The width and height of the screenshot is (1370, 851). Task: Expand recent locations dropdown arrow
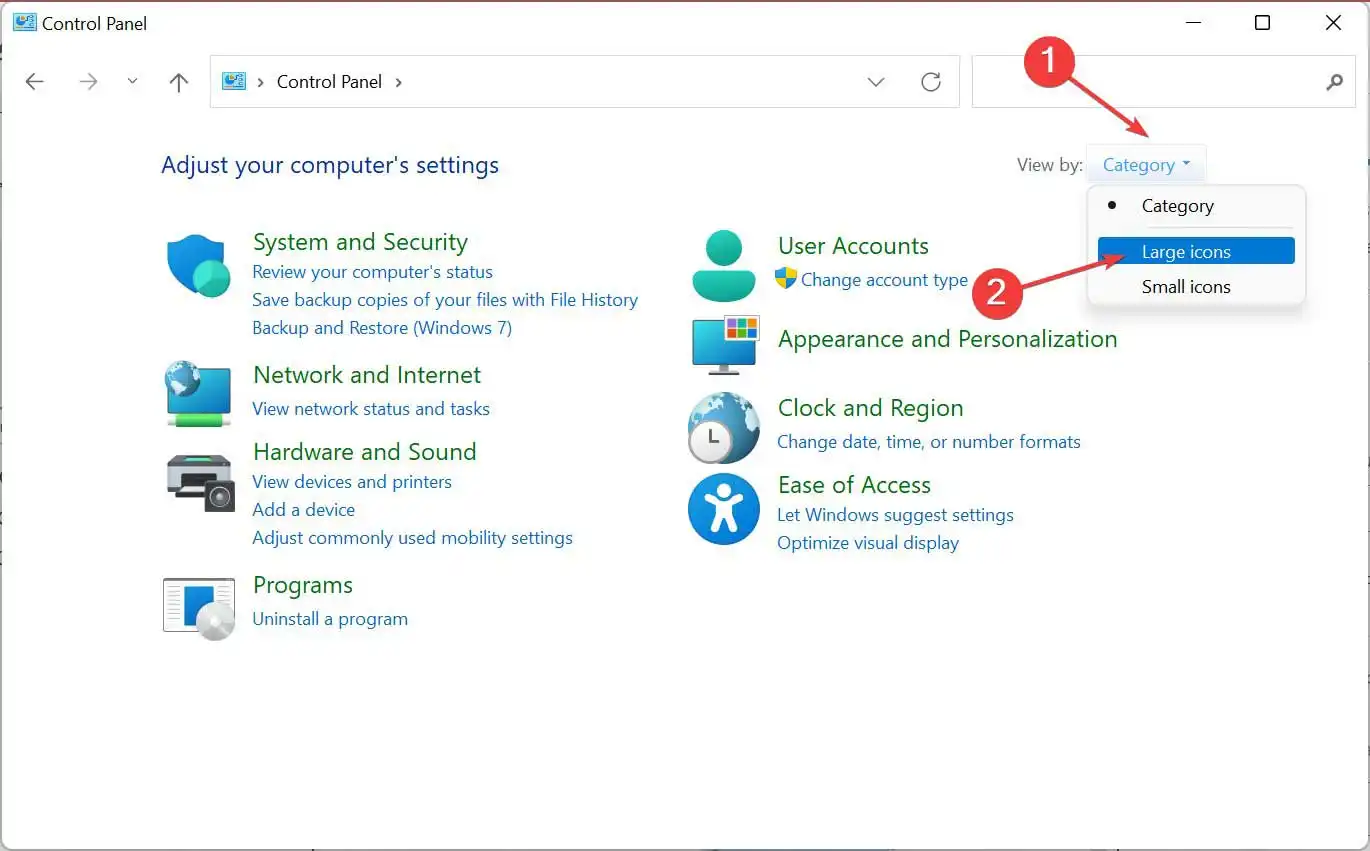[133, 82]
